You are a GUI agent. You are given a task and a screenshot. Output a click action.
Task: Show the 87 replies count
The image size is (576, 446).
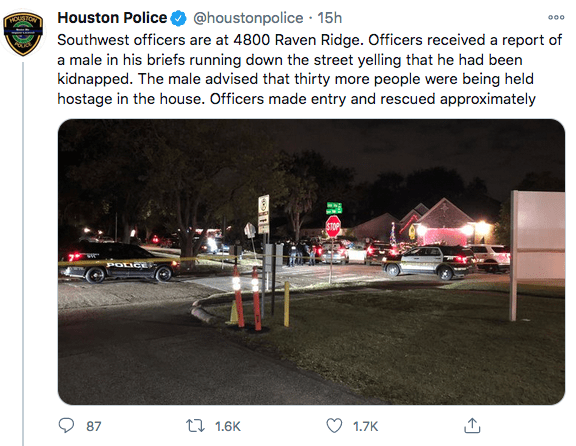coord(94,426)
